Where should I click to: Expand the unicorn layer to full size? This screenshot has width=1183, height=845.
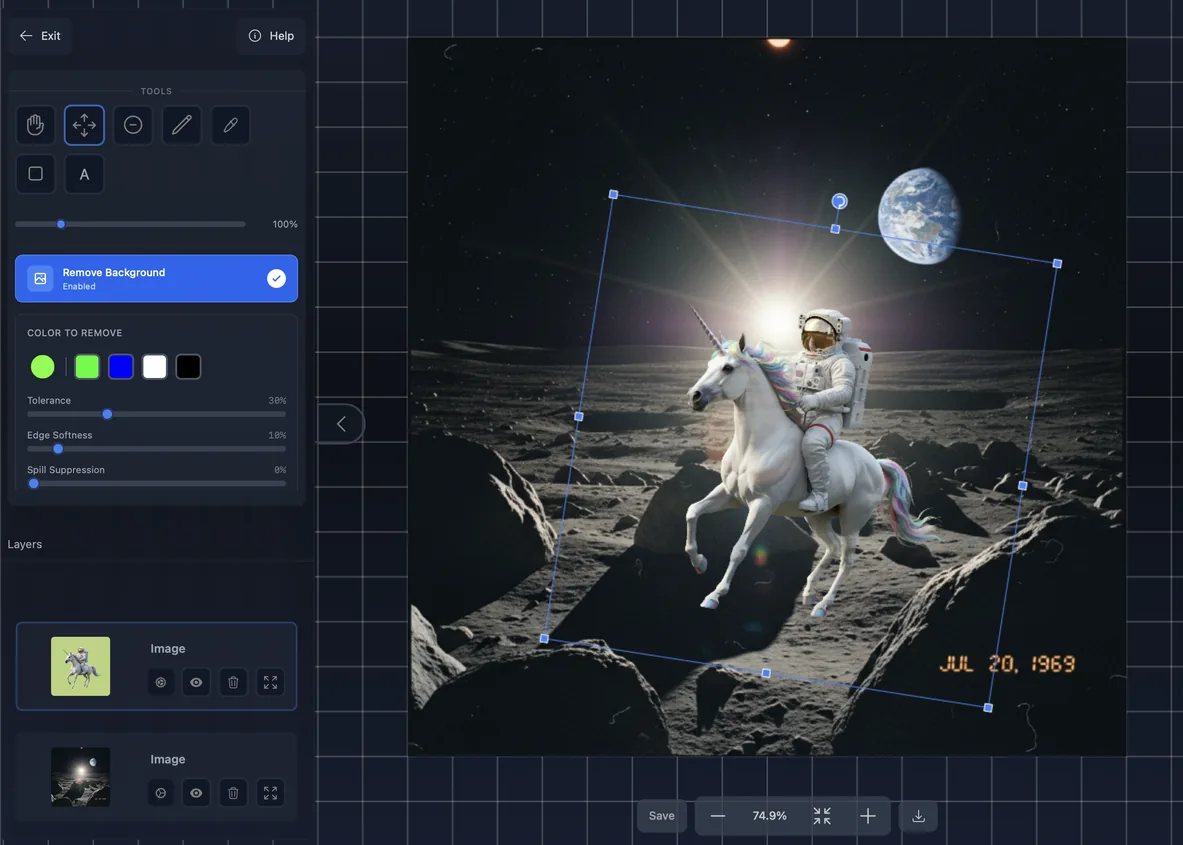[x=269, y=682]
